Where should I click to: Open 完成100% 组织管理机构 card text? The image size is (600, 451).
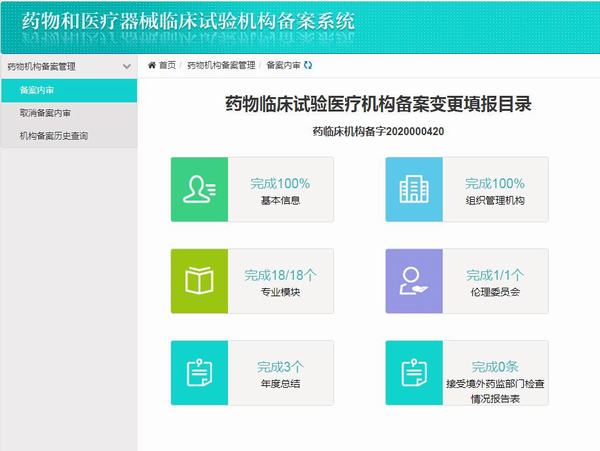[x=494, y=190]
